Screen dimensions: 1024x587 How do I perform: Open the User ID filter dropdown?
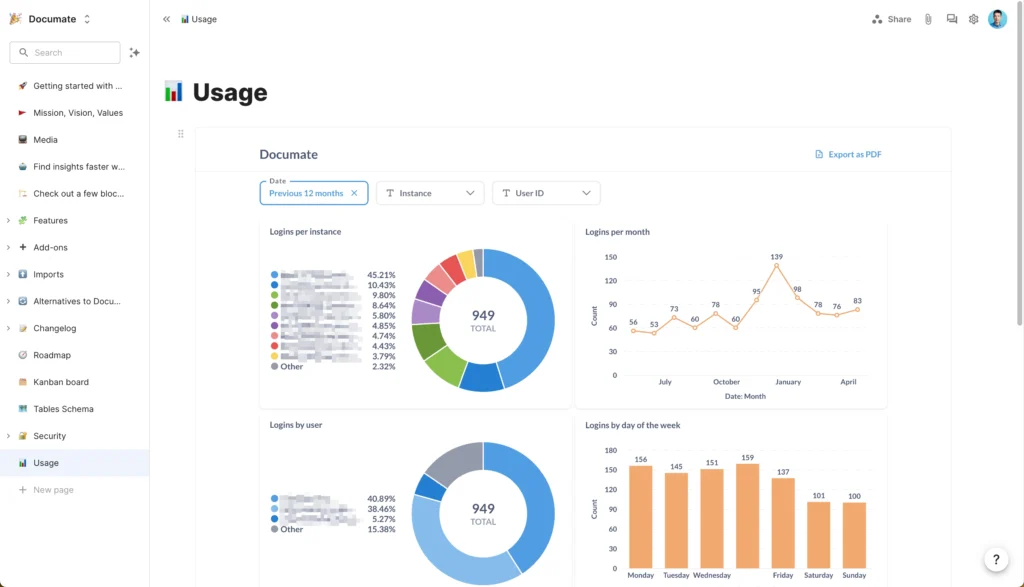click(x=546, y=193)
